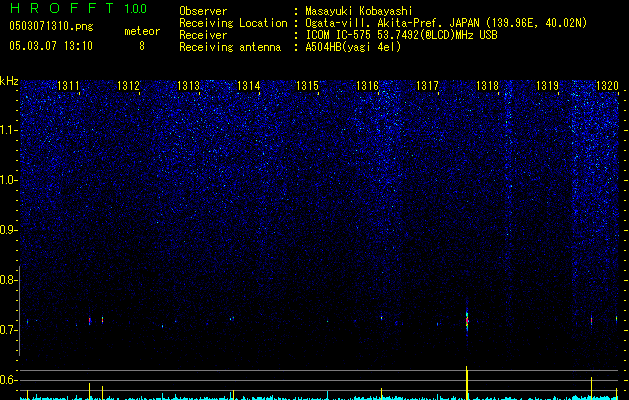
Task: Click the 1316 time marker
Action: [367, 86]
